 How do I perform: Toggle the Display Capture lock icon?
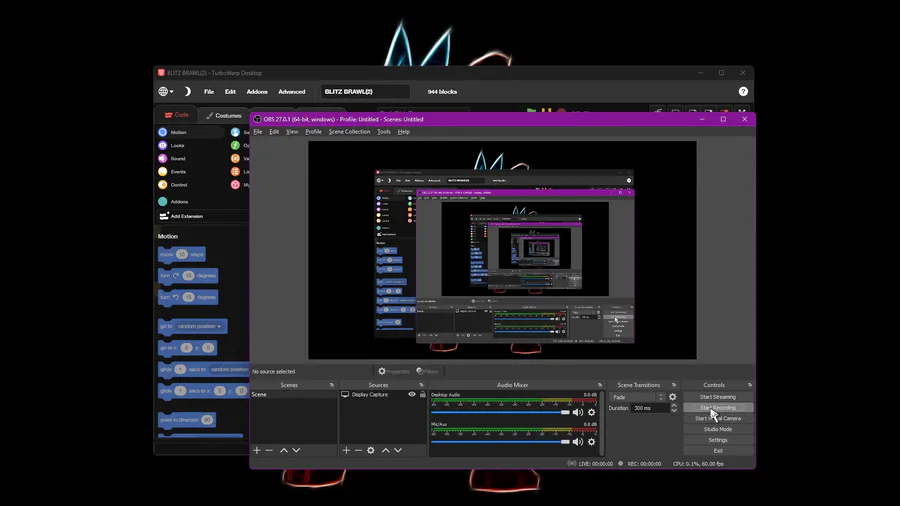coord(422,395)
